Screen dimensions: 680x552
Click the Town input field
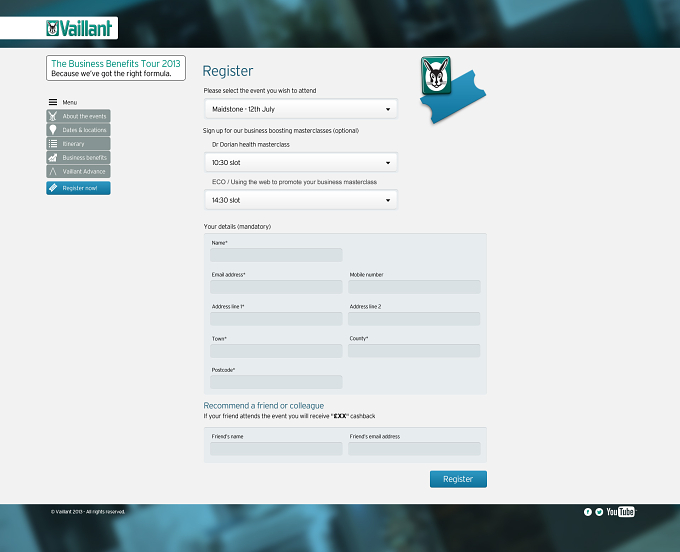pyautogui.click(x=276, y=351)
